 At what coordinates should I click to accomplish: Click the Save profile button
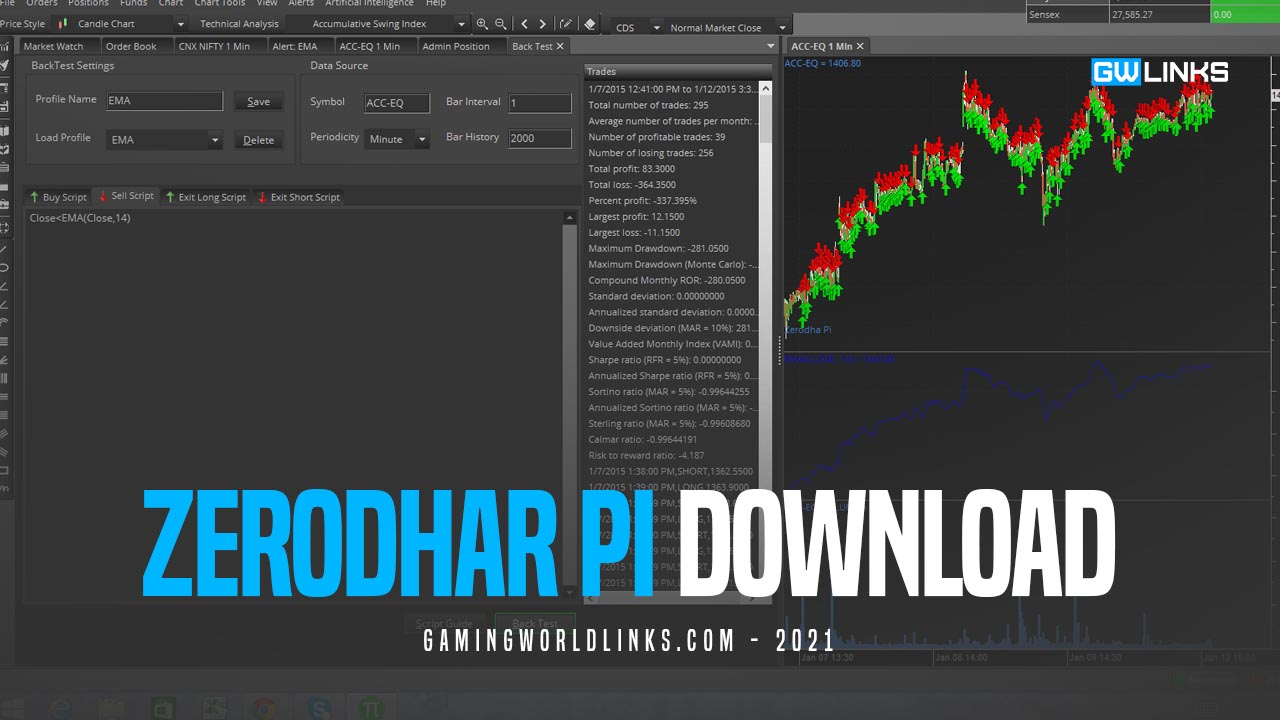tap(258, 101)
